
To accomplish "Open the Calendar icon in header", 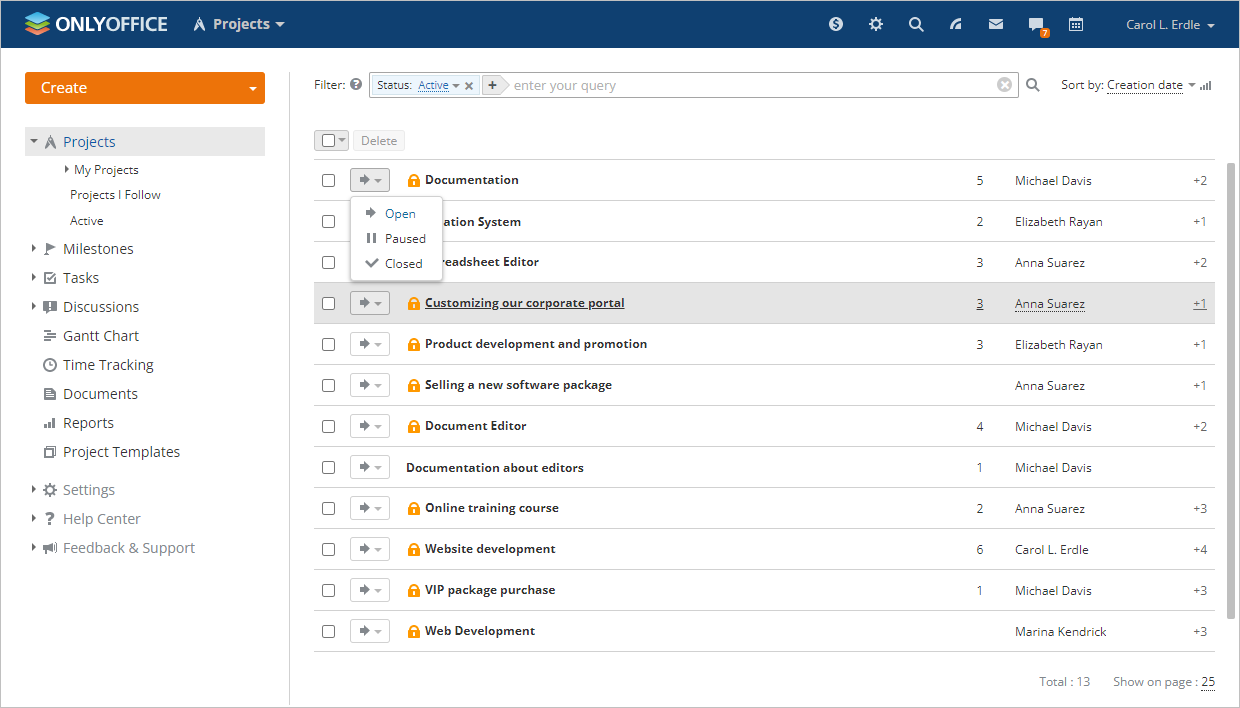I will pos(1076,23).
